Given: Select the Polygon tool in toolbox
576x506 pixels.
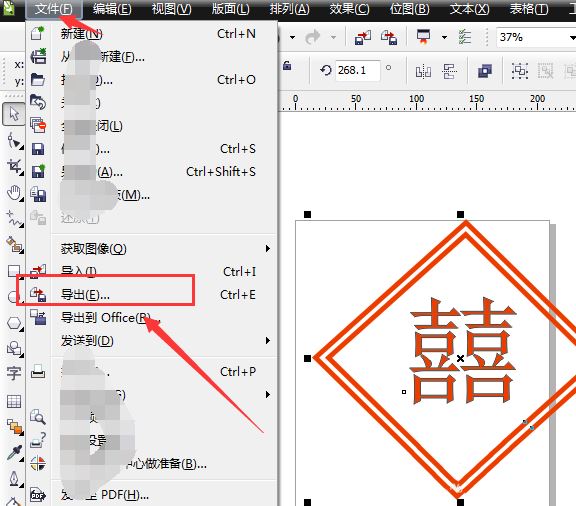Looking at the screenshot, I should (14, 323).
